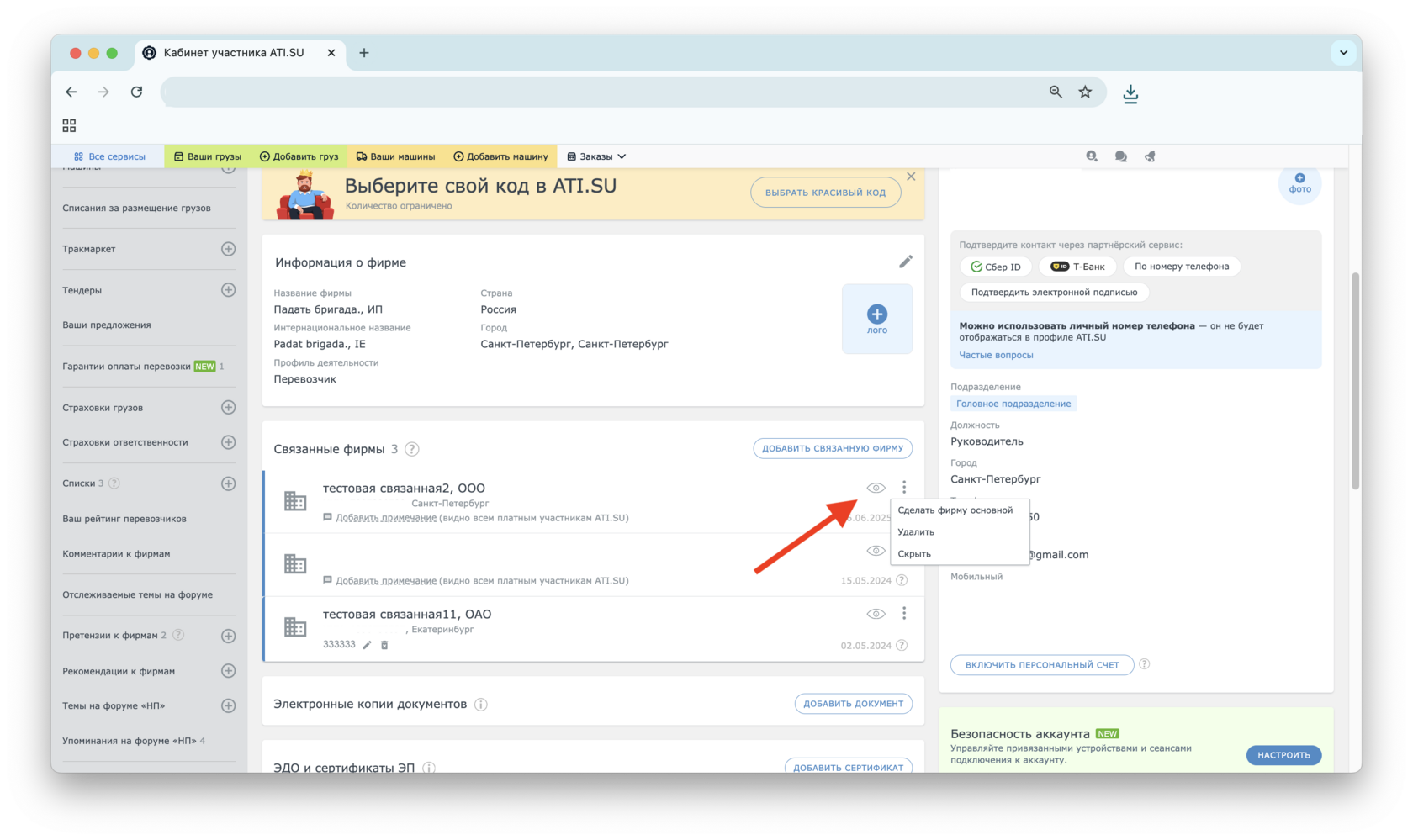Open three-dot menu for тестовая связанная11
The height and width of the screenshot is (840, 1413).
tap(904, 614)
